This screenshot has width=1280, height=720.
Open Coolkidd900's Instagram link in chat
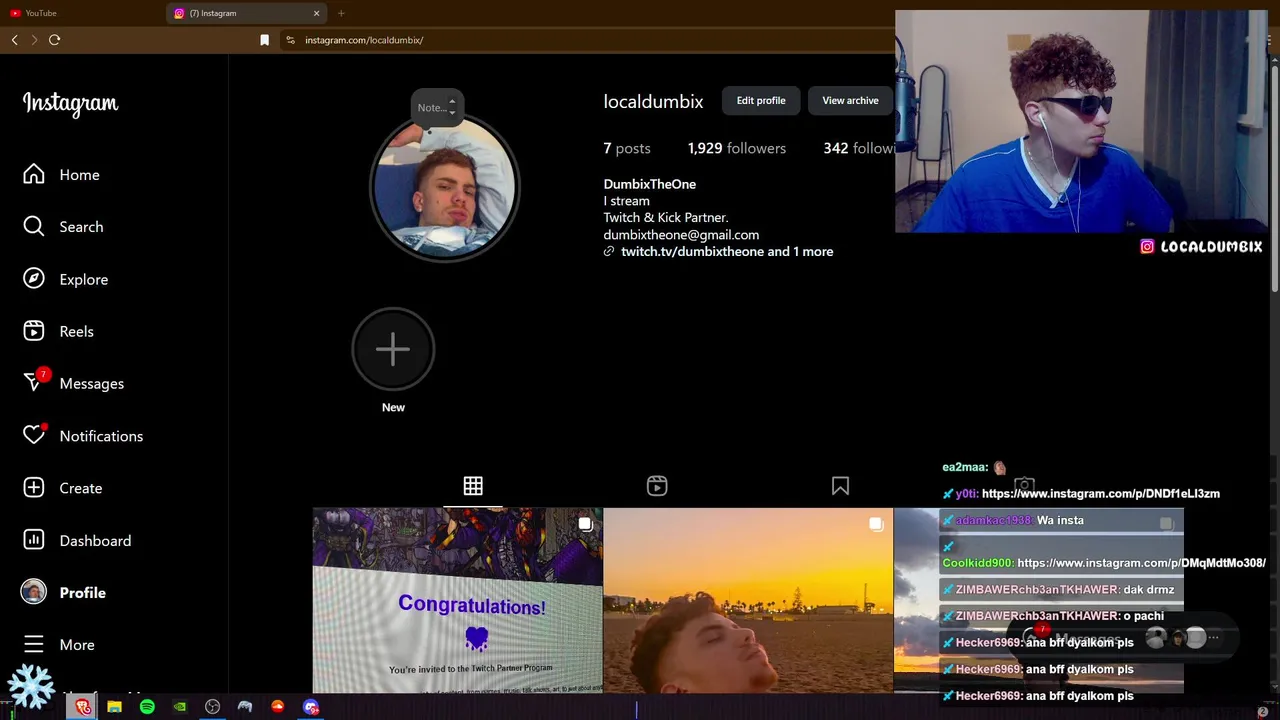pyautogui.click(x=1141, y=563)
